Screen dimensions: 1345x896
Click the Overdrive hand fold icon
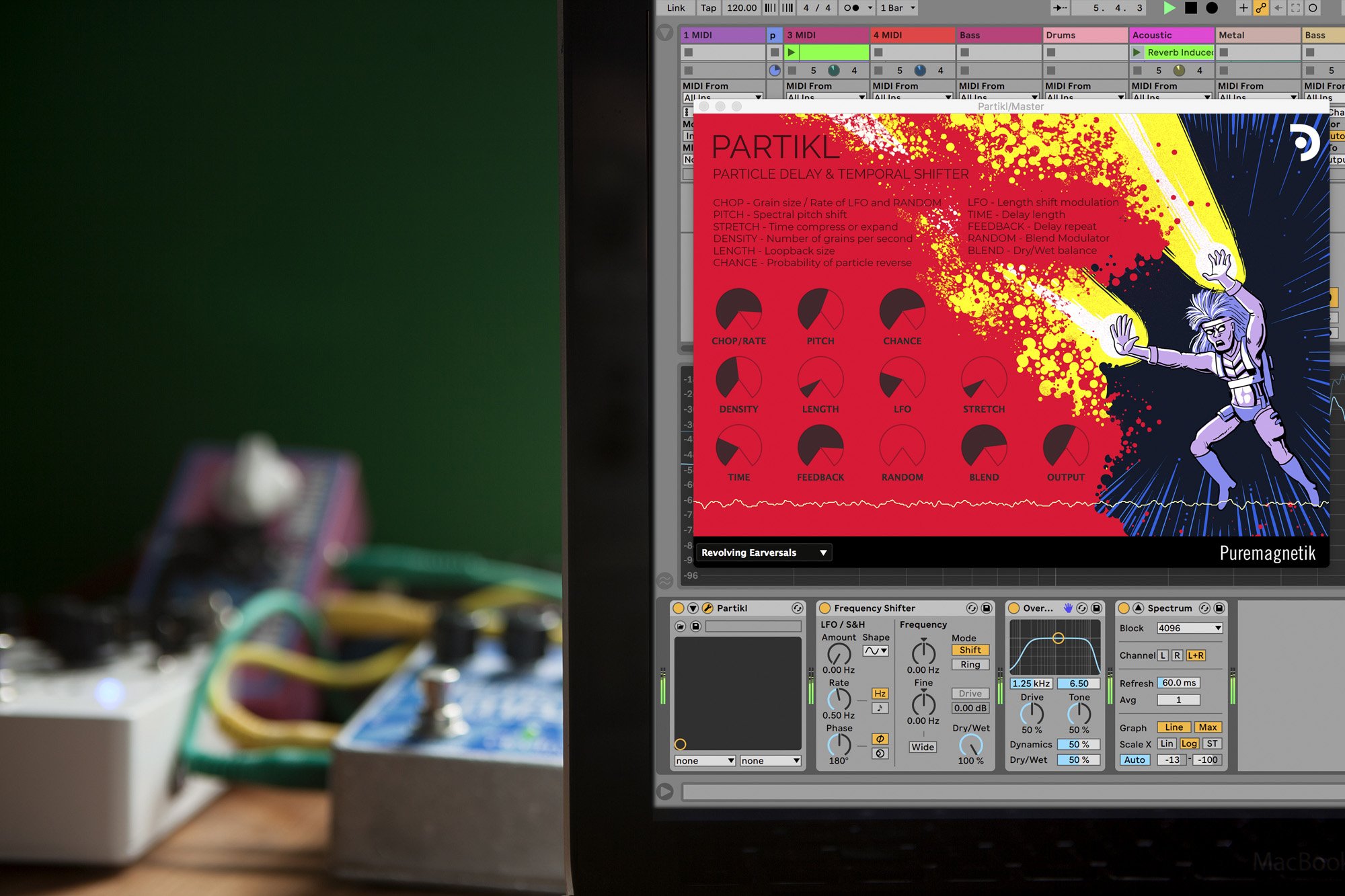(x=1068, y=608)
